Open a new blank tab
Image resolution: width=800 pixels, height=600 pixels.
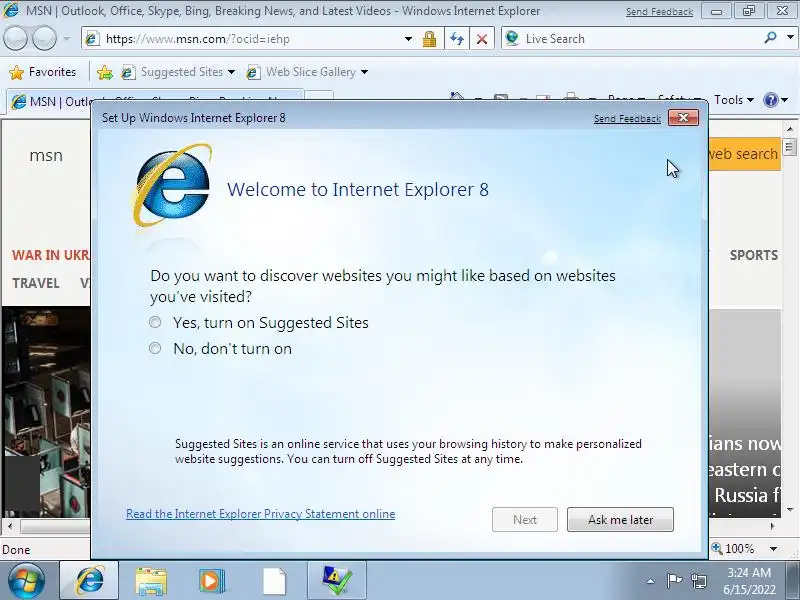tap(320, 96)
